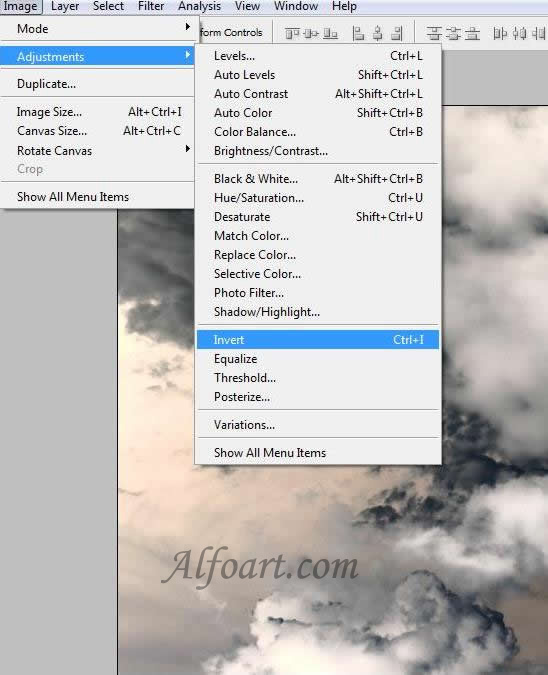Click the Align bottom edges icon

point(330,33)
